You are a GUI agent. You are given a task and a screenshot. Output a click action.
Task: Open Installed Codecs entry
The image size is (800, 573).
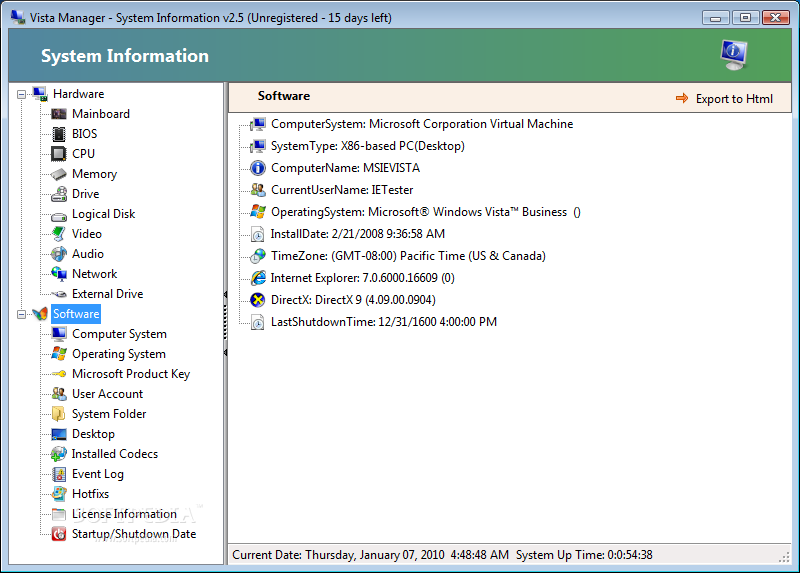[115, 454]
